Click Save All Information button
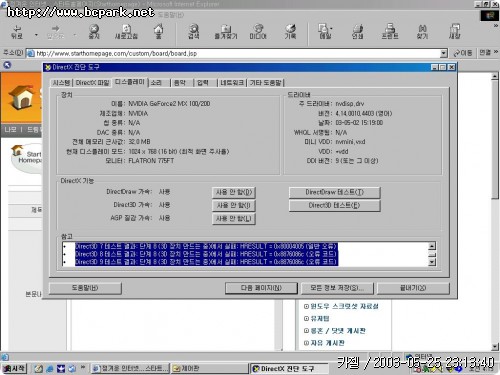This screenshot has width=500, height=375. point(337,288)
